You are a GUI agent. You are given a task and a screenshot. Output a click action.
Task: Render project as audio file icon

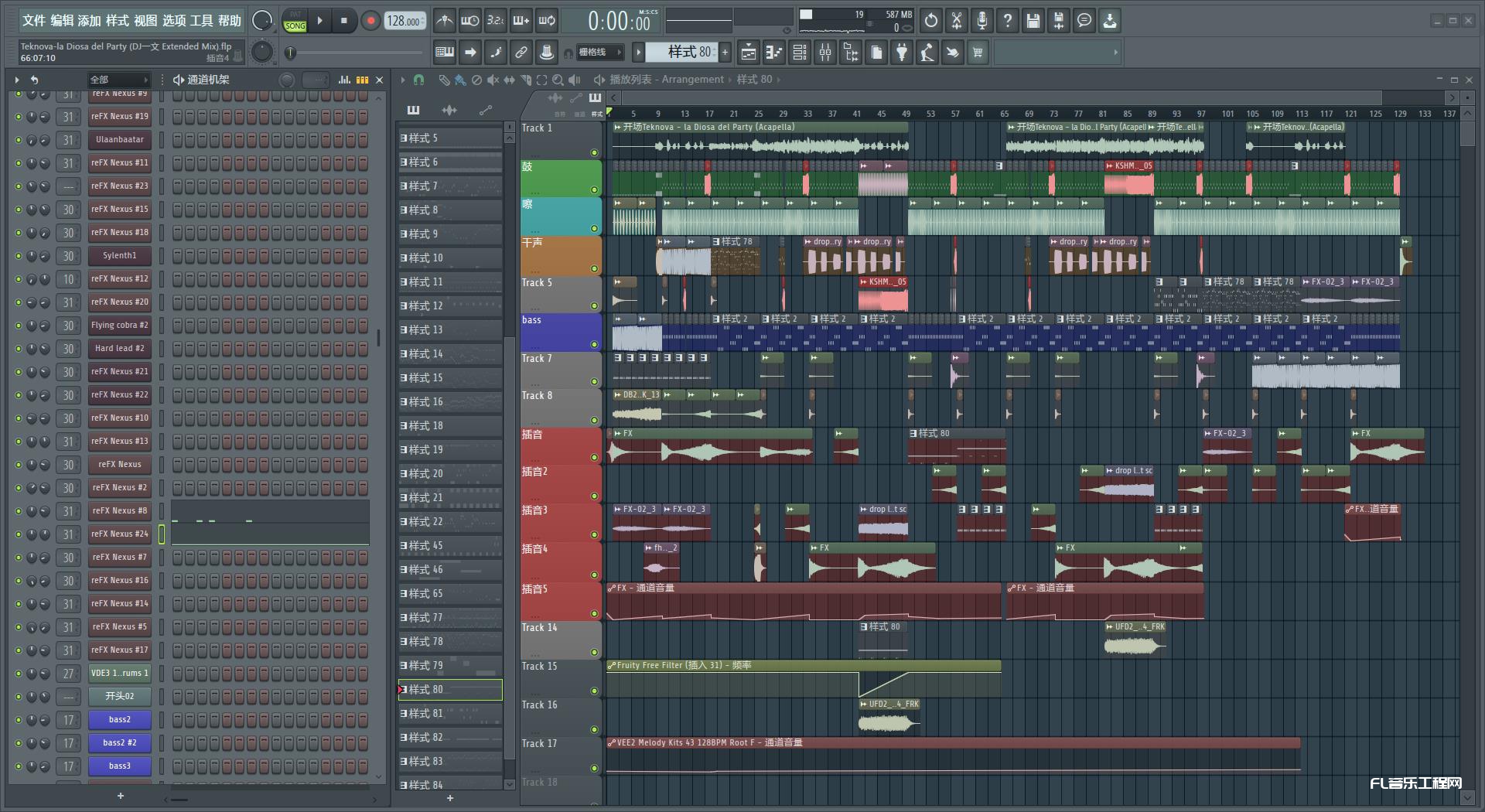1059,21
